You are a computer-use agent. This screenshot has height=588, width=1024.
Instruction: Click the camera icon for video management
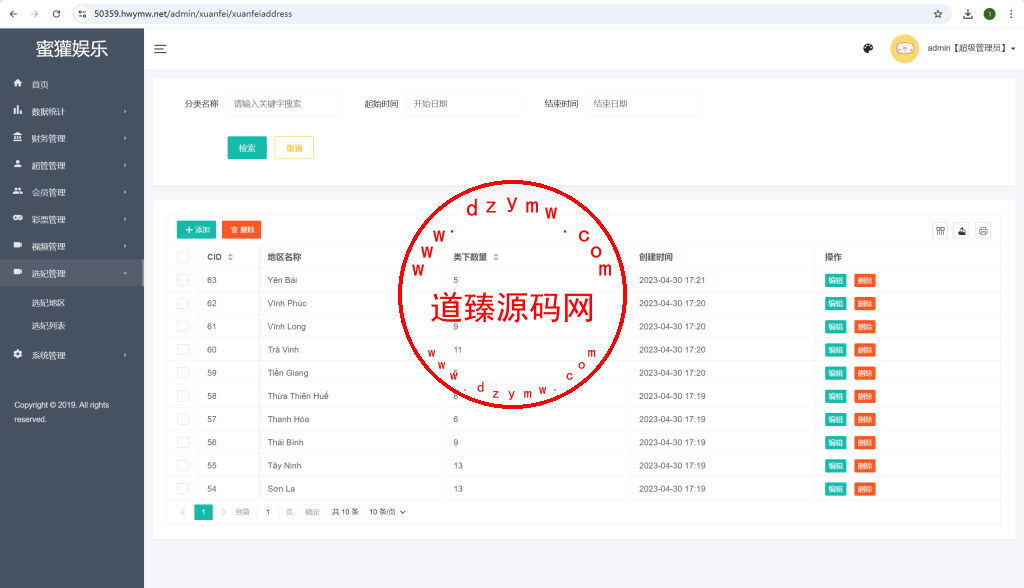(x=18, y=245)
